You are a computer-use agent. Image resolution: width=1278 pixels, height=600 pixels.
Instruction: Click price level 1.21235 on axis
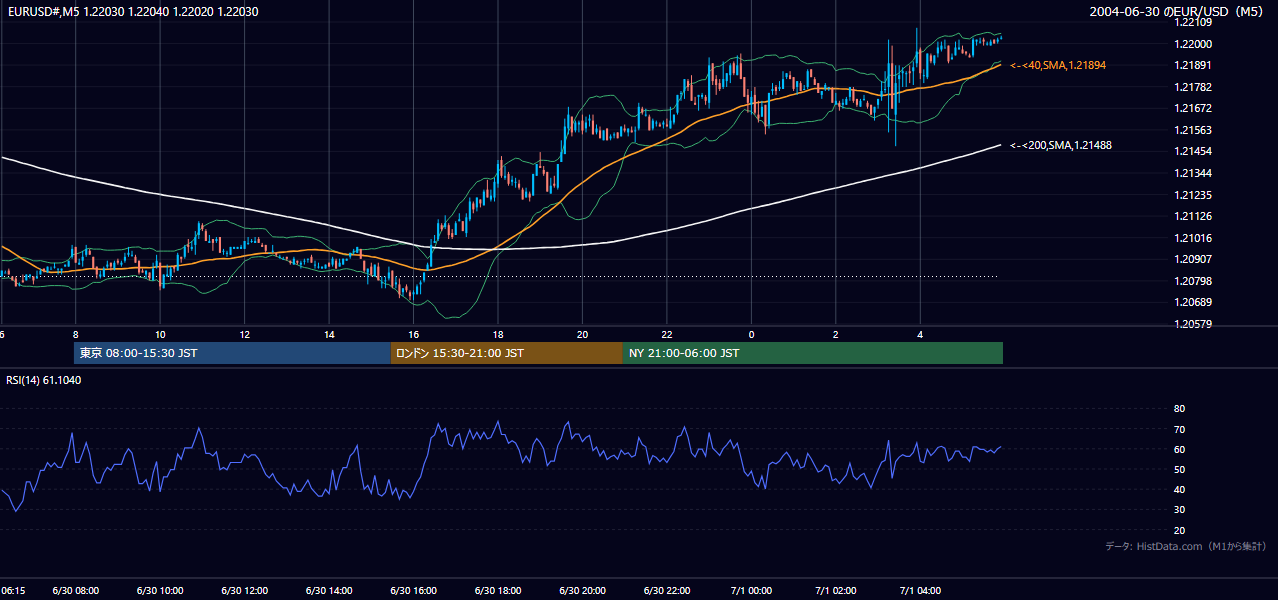click(x=1193, y=195)
